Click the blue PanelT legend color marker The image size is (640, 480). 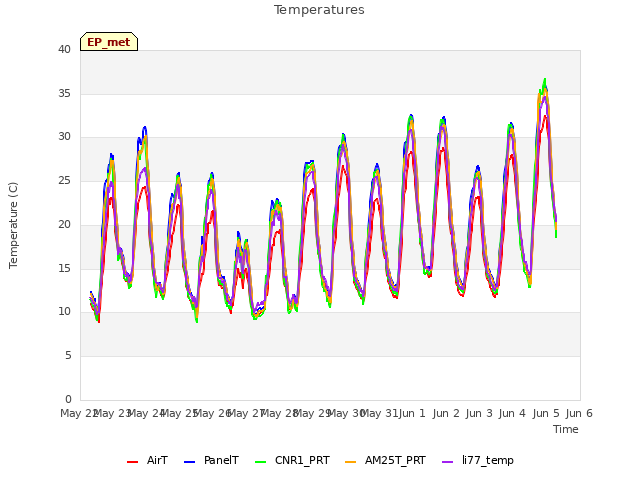click(x=190, y=462)
